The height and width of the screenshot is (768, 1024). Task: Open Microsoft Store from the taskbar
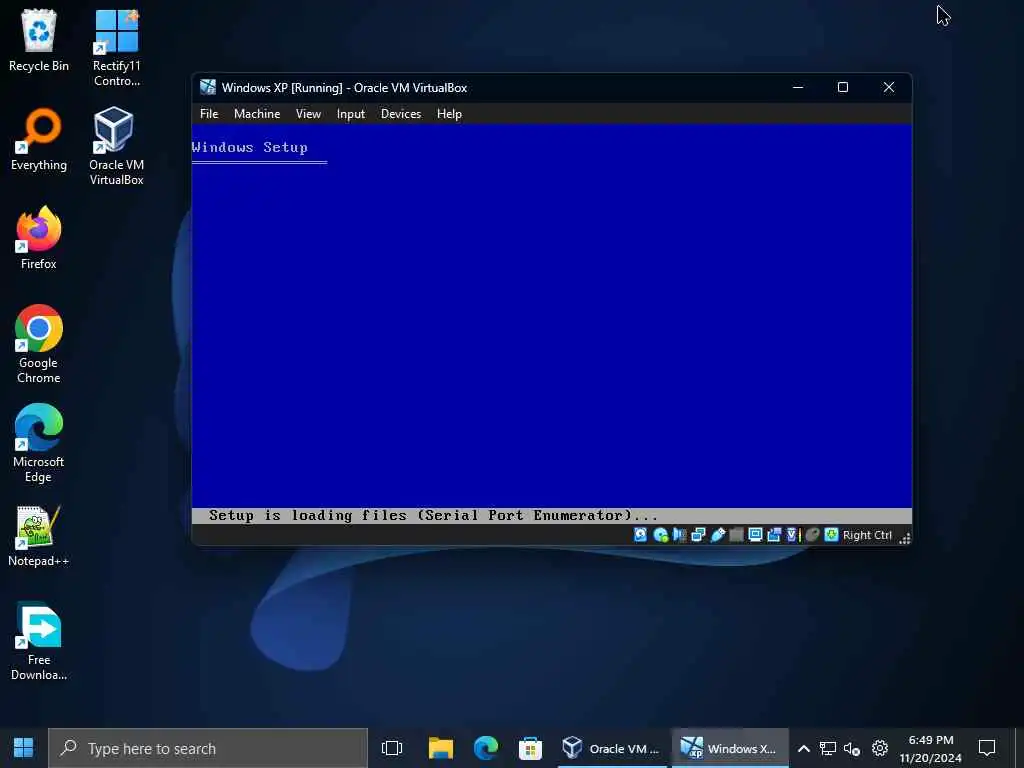(x=530, y=748)
